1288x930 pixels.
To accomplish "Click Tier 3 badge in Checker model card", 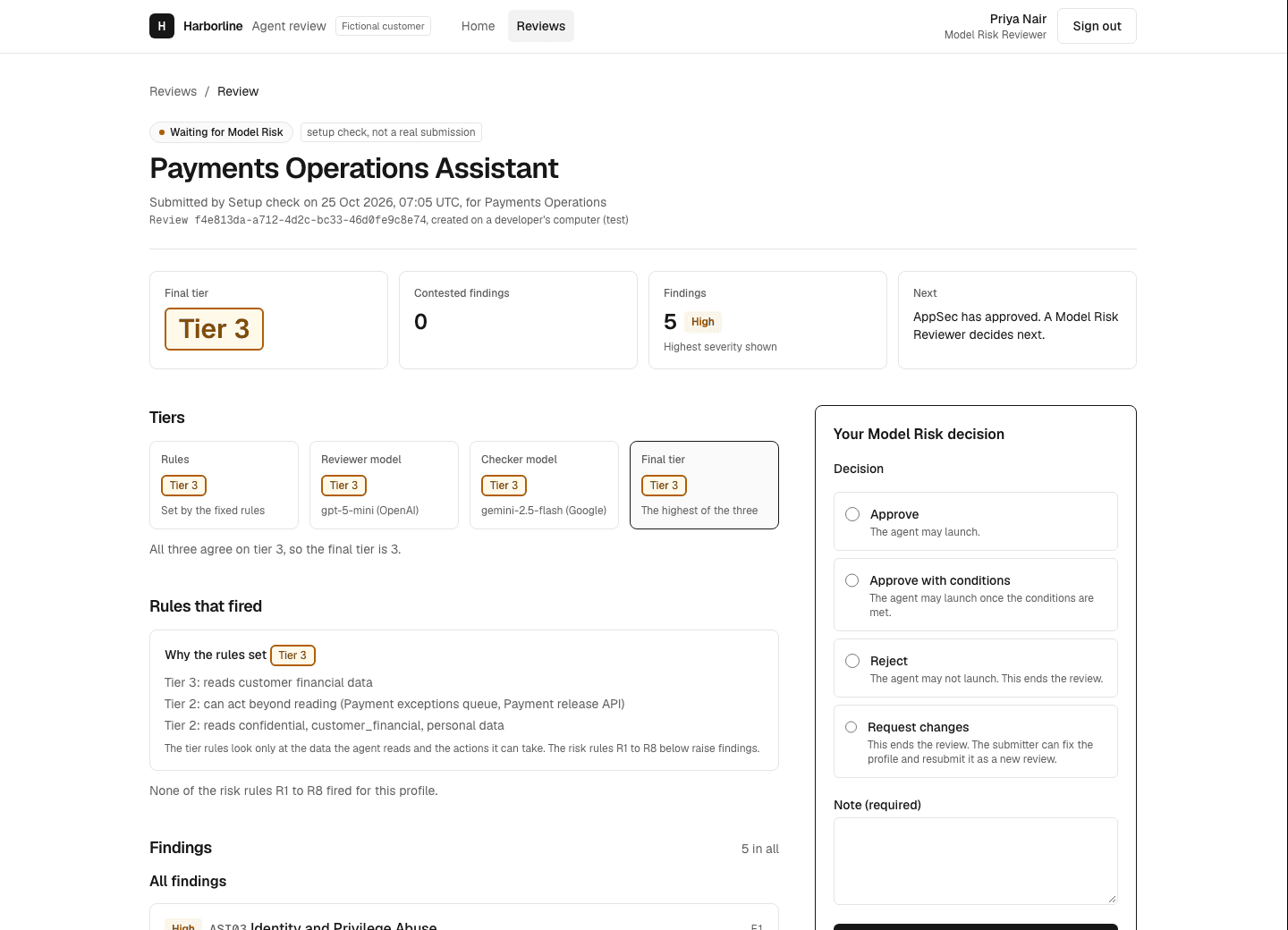I will click(504, 486).
